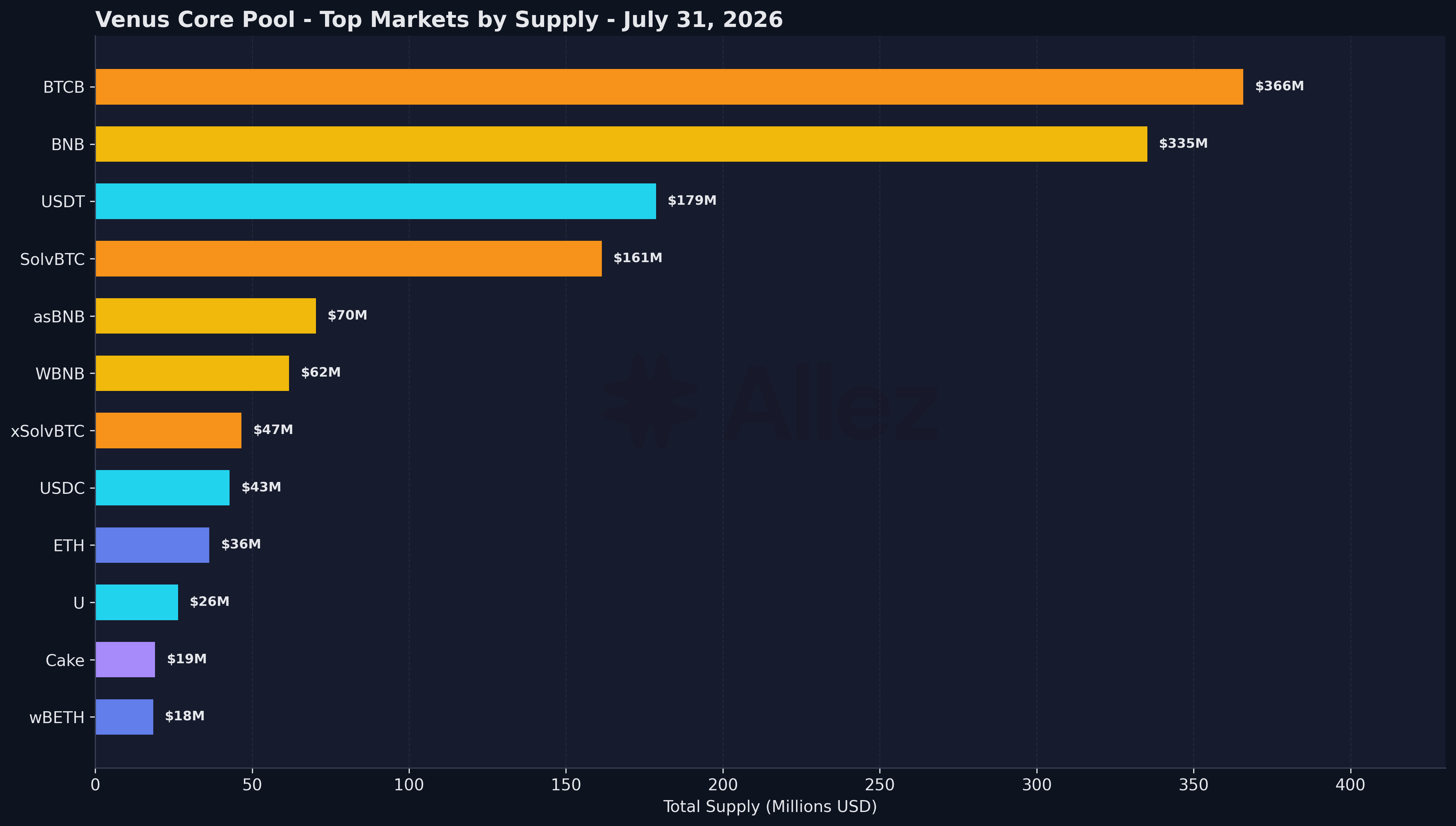
Task: Click the '$70M' value label
Action: [x=347, y=315]
